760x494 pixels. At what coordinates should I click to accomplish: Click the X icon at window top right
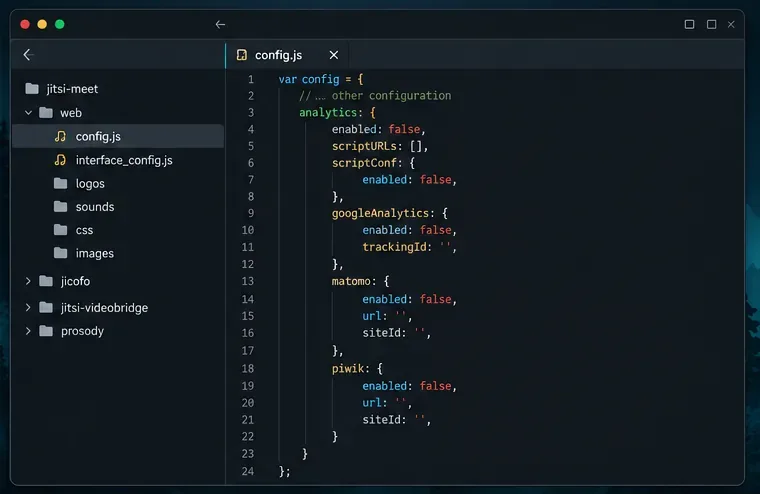(x=731, y=24)
